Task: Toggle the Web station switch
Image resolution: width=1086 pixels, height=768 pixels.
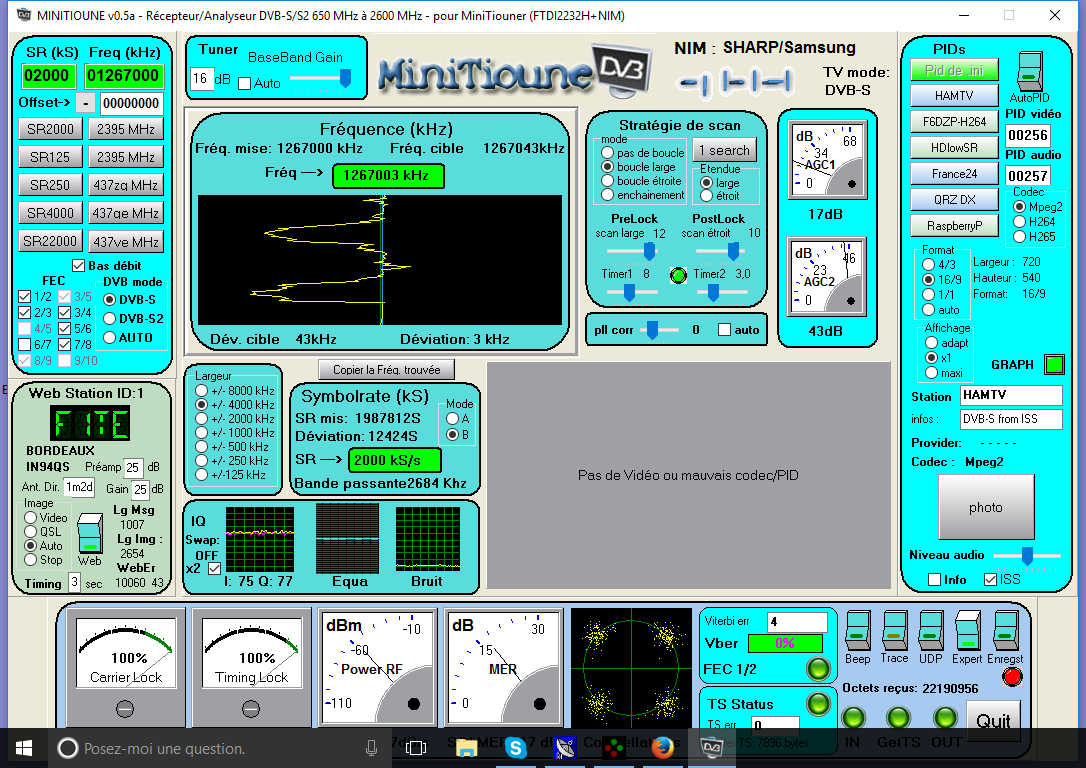Action: (89, 533)
